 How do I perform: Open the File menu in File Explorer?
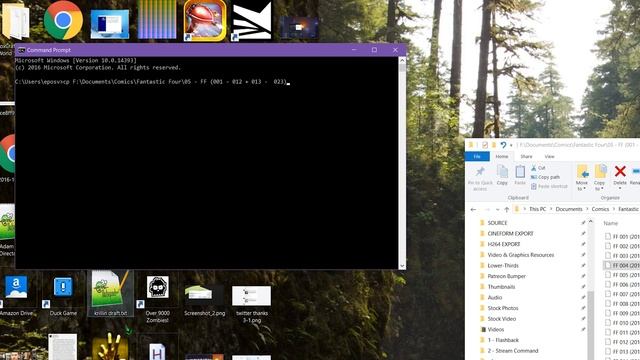click(477, 156)
